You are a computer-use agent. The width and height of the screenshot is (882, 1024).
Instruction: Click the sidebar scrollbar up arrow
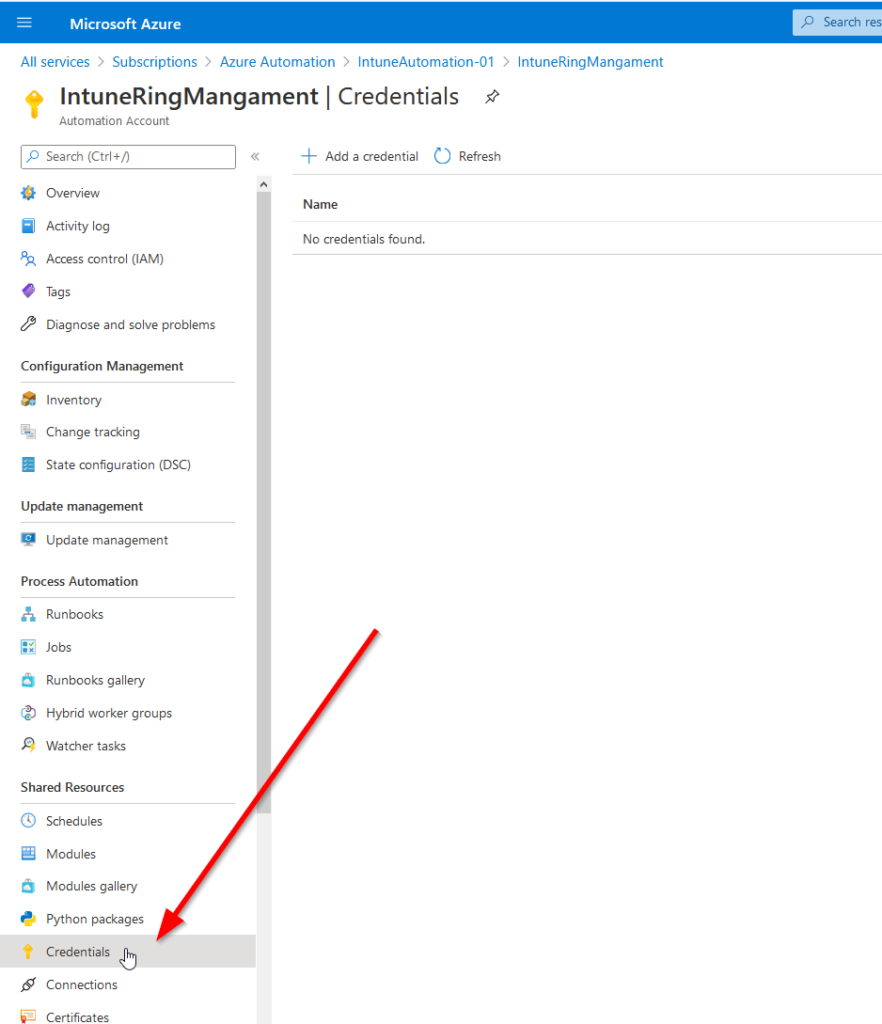click(264, 185)
